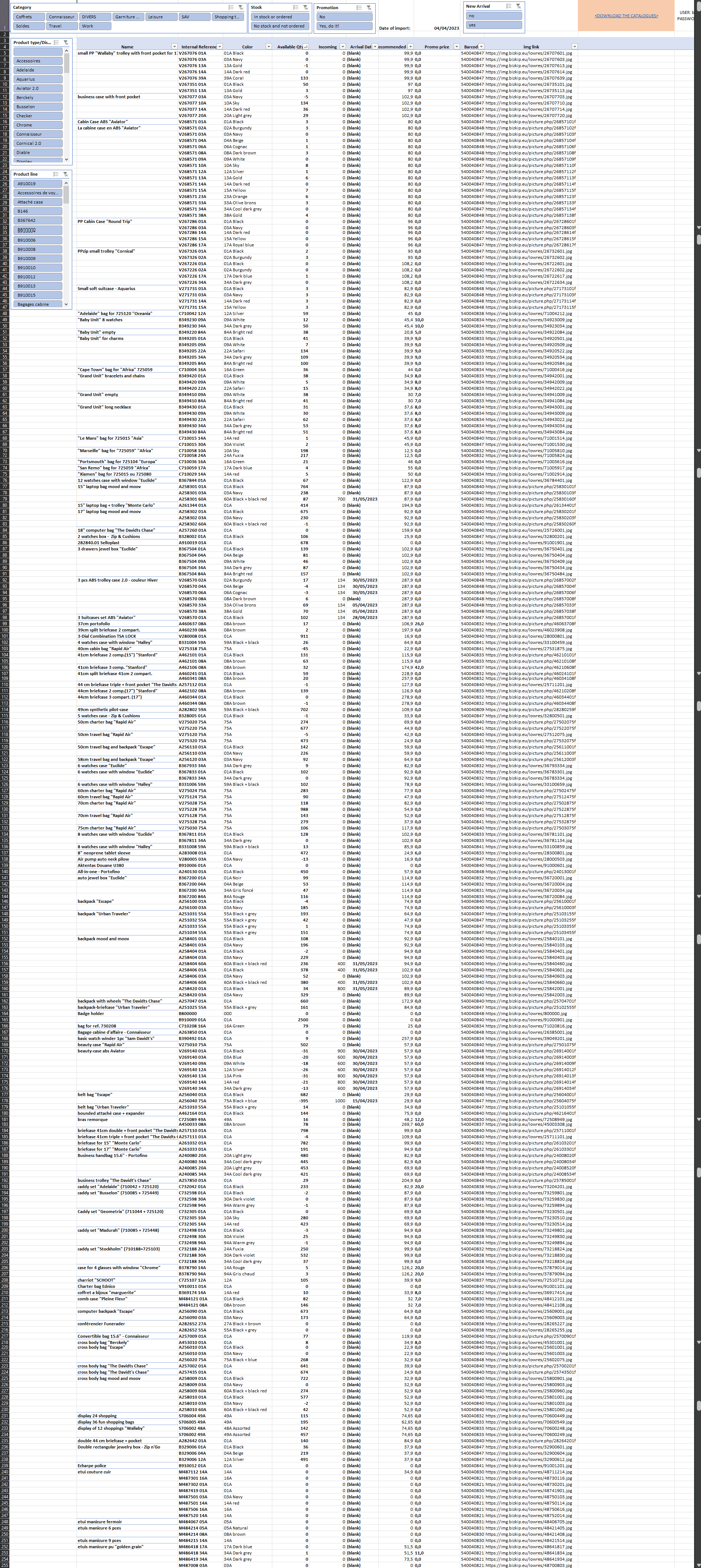701x1568 pixels.
Task: Open Color column filter dropdown
Action: (268, 46)
